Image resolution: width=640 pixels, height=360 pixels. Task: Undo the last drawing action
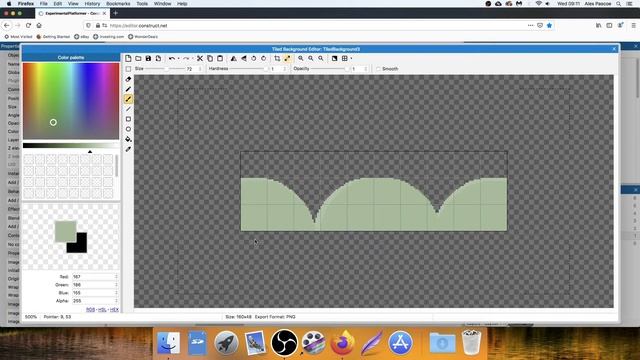[172, 58]
